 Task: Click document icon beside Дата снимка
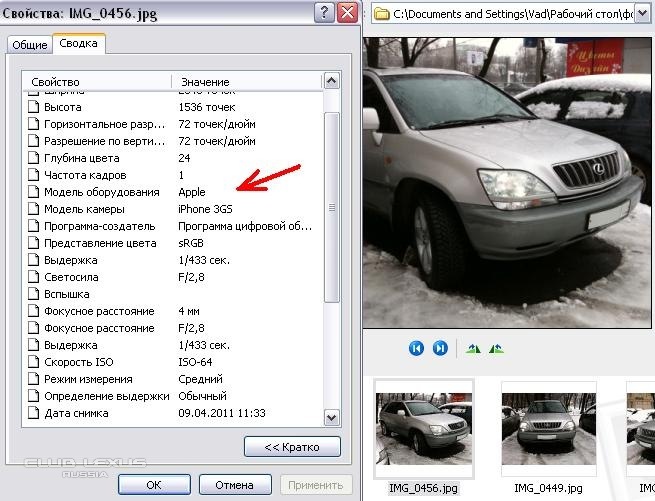[32, 413]
